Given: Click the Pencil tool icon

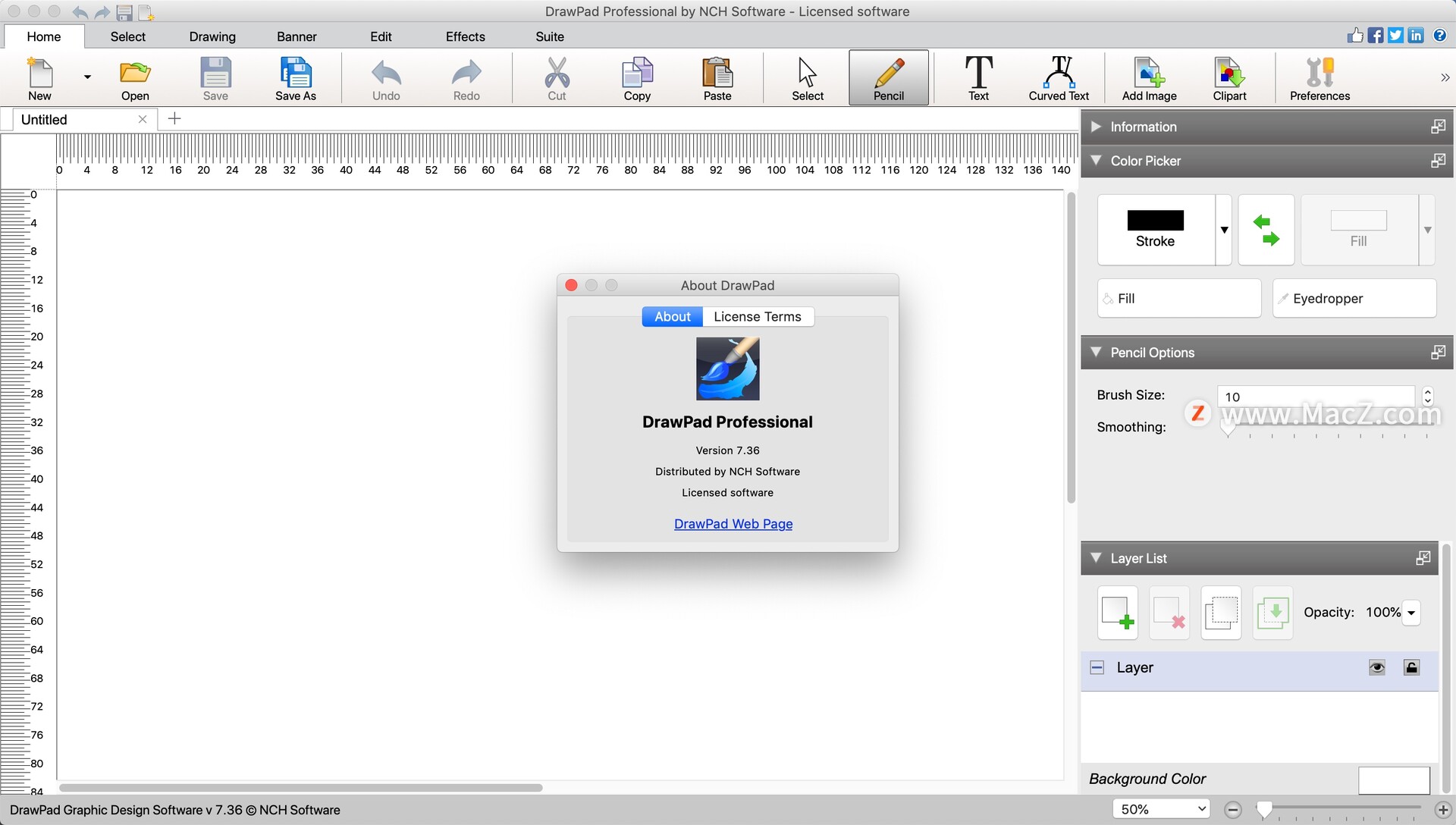Looking at the screenshot, I should 888,77.
